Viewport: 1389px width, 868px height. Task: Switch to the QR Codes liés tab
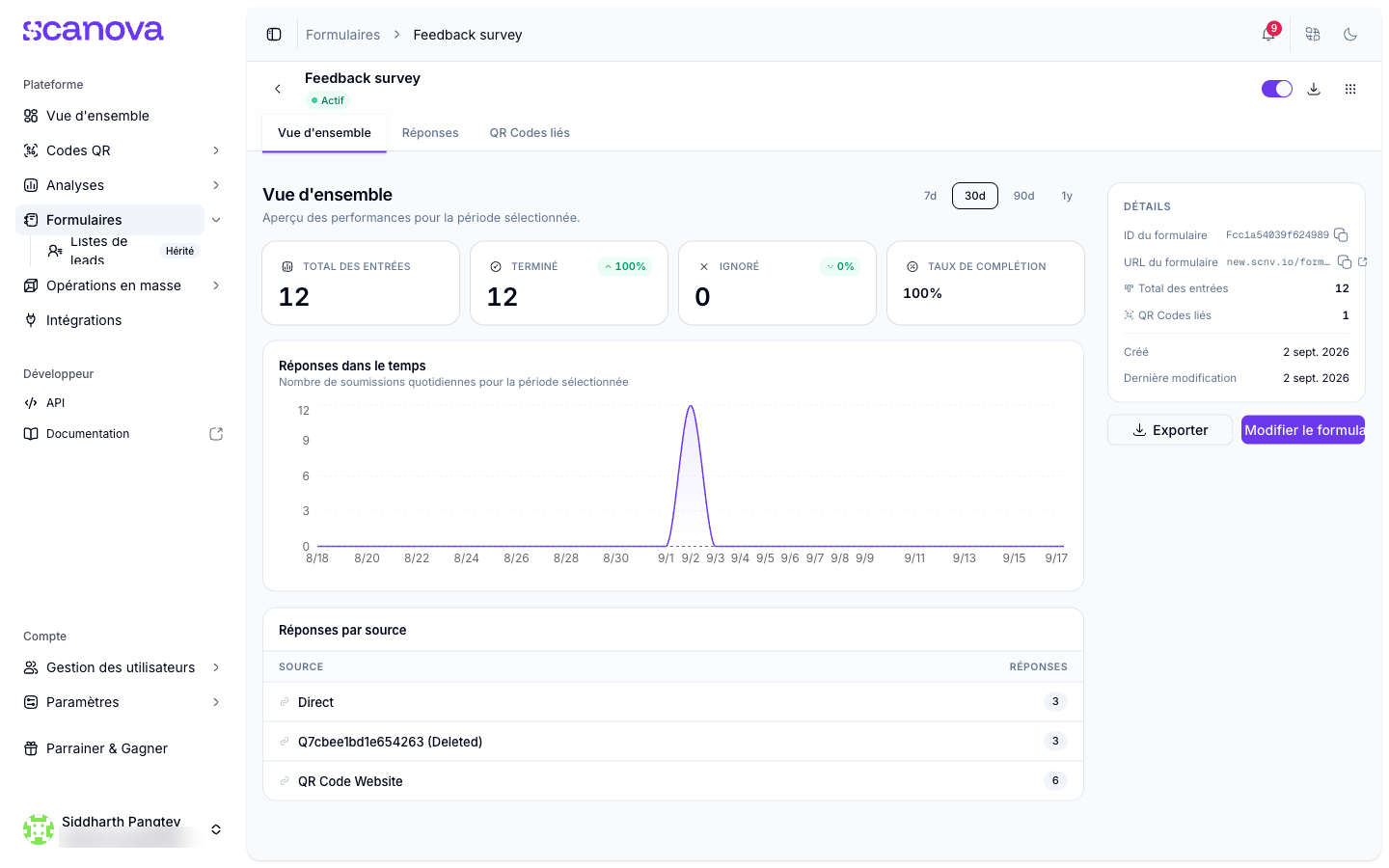pos(530,133)
